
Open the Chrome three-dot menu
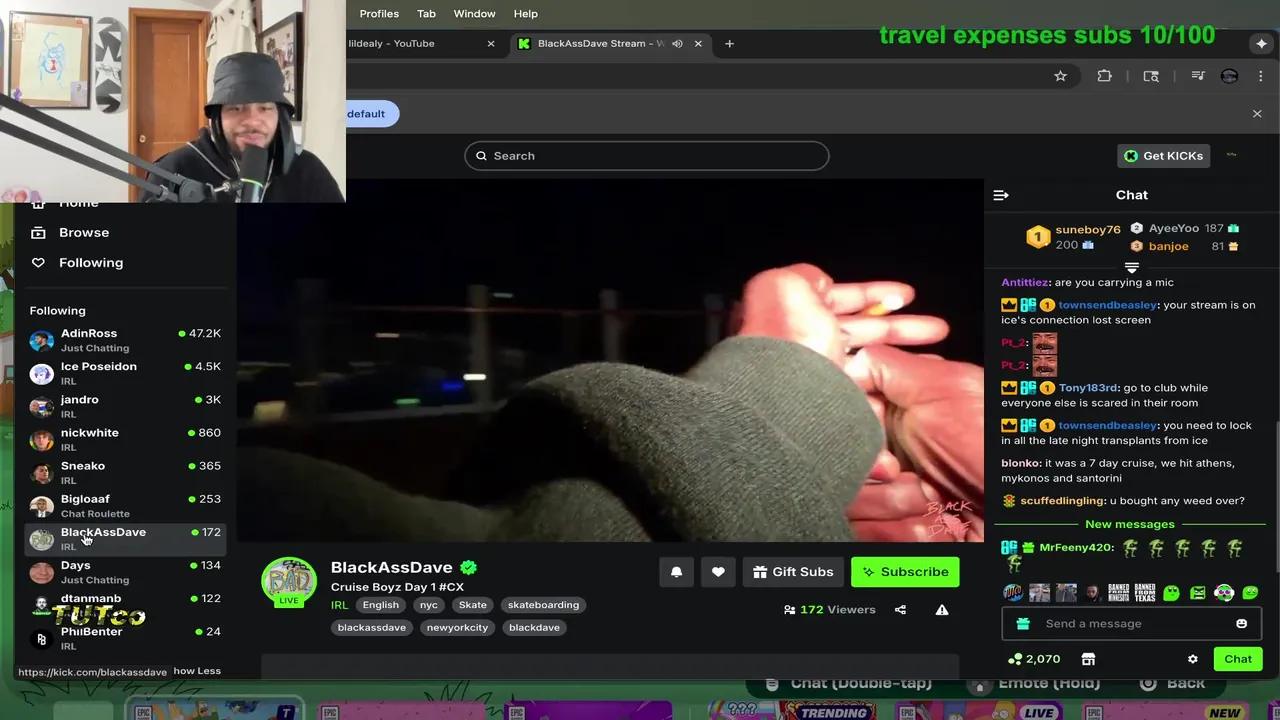[x=1259, y=76]
